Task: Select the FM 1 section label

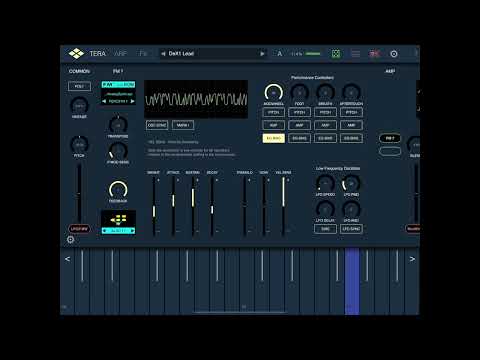Action: [118, 71]
